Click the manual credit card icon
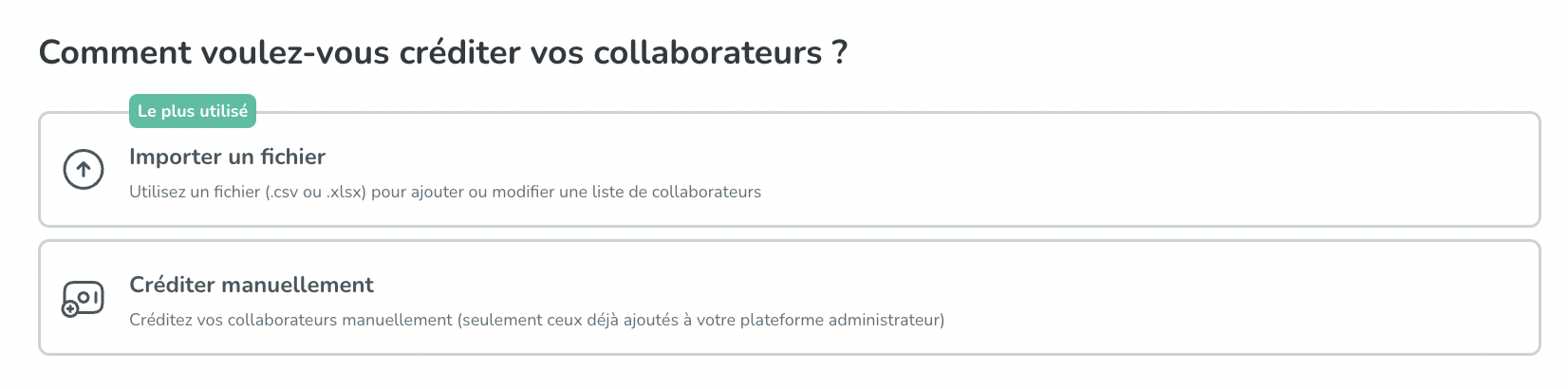Screen dimensions: 1568x389 [85, 296]
